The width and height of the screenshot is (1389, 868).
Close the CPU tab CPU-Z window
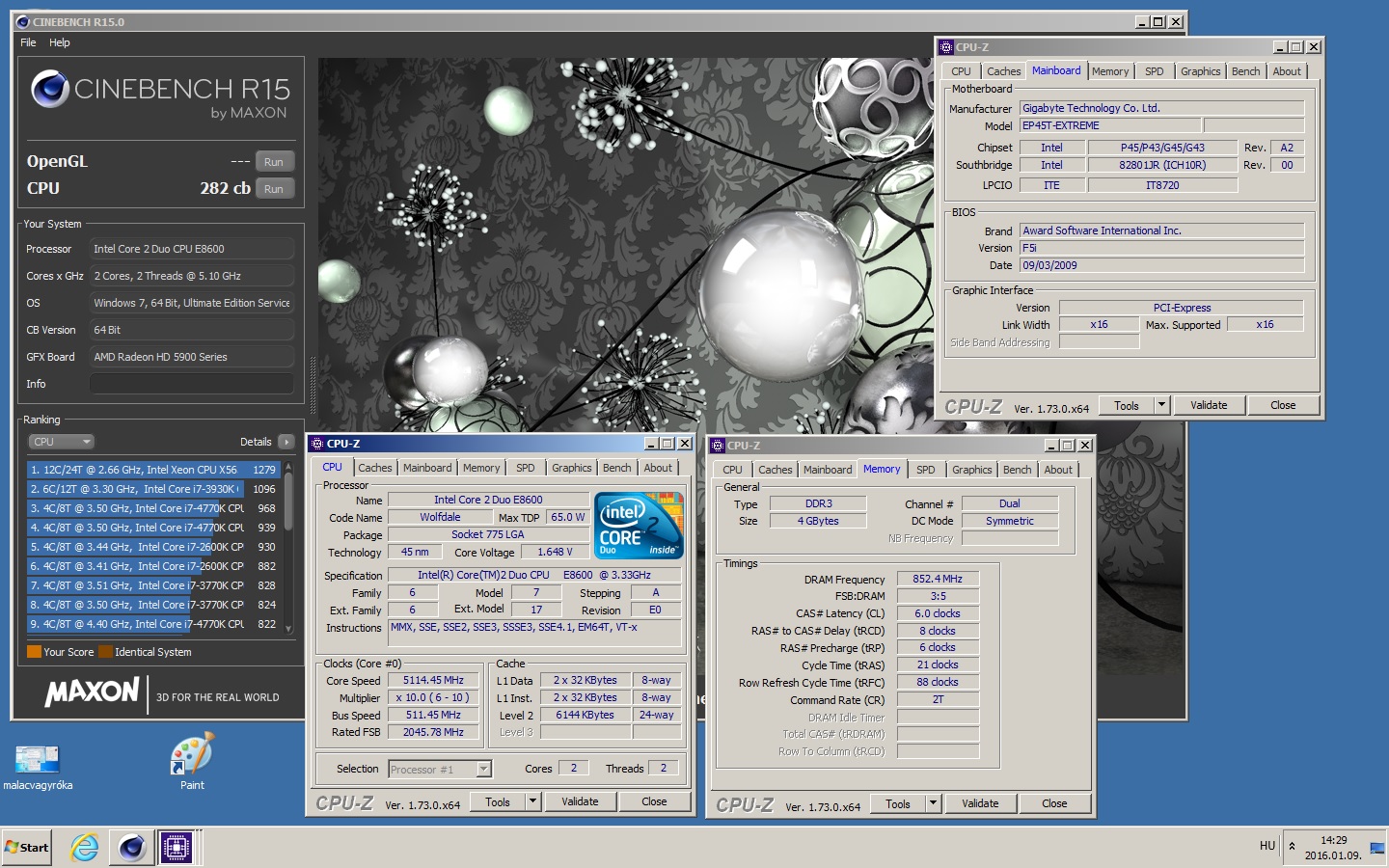(654, 801)
